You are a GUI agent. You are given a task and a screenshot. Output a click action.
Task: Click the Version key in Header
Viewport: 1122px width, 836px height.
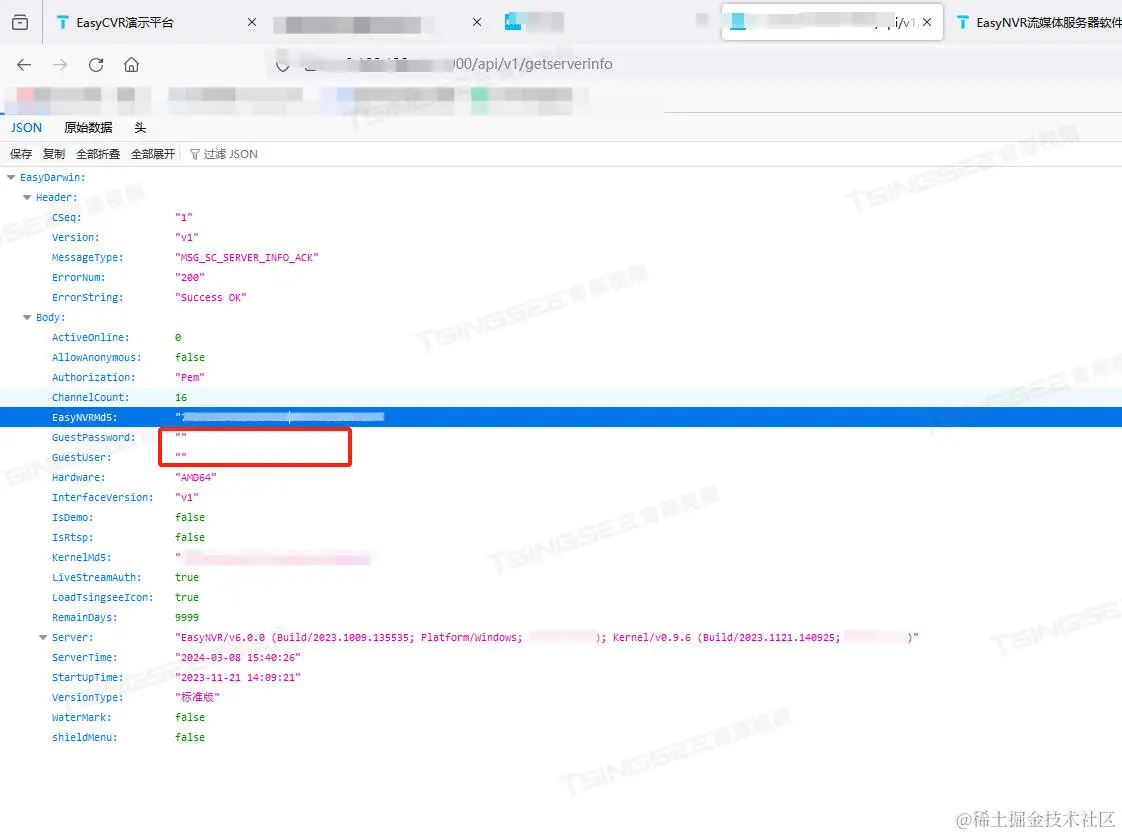[75, 238]
